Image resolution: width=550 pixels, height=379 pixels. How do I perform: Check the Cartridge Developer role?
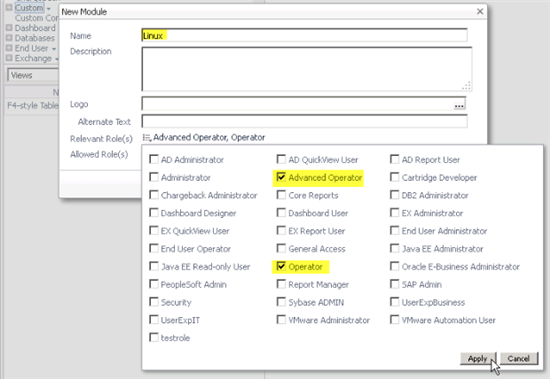coord(394,177)
